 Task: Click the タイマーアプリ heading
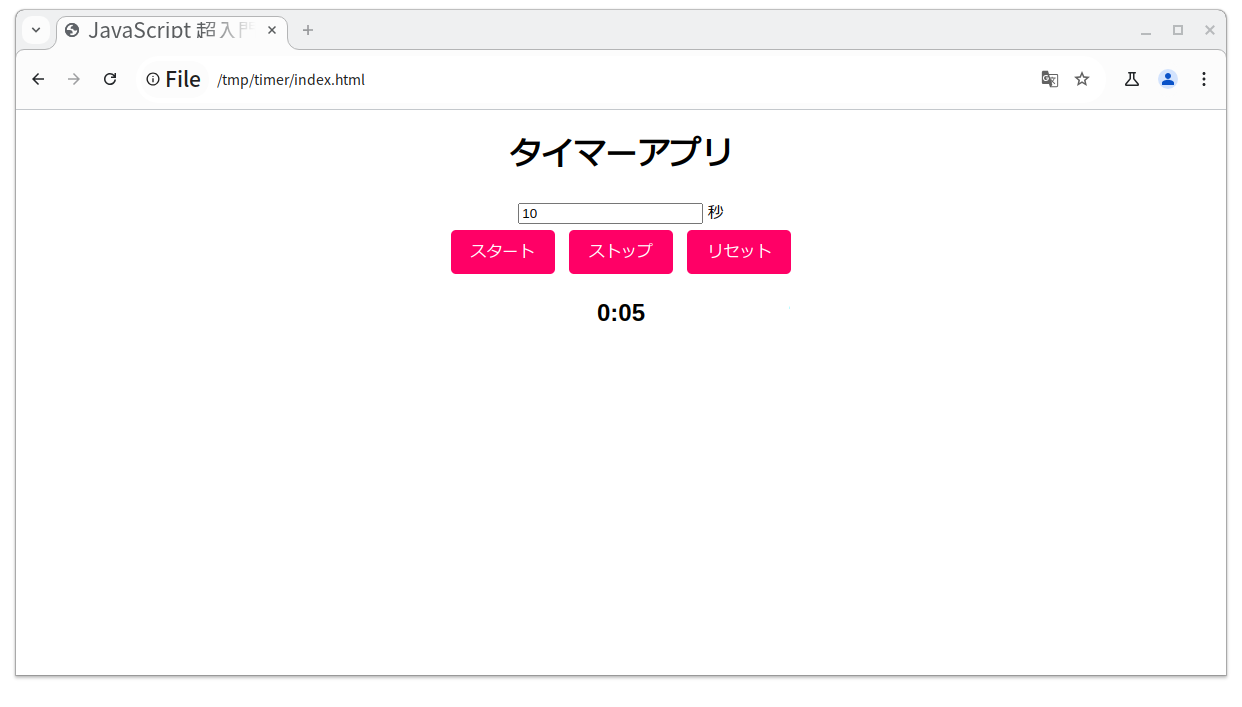point(621,151)
